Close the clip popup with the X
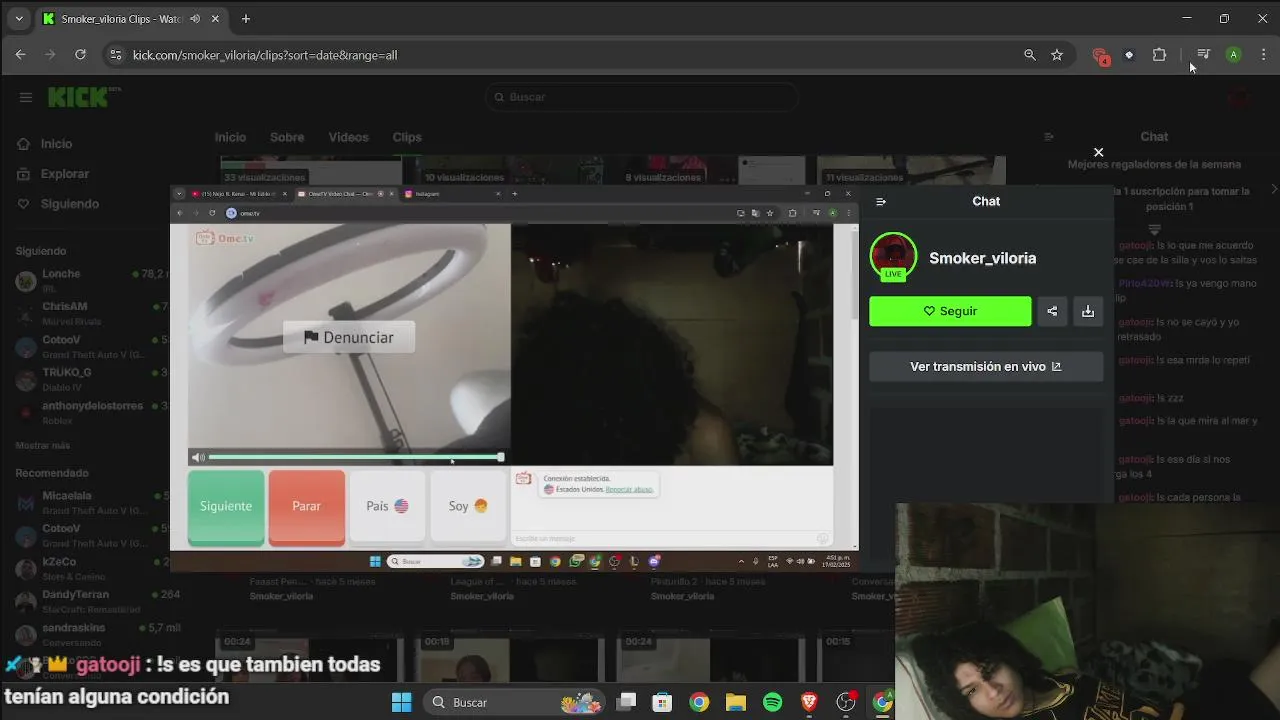Viewport: 1280px width, 720px height. 1098,152
